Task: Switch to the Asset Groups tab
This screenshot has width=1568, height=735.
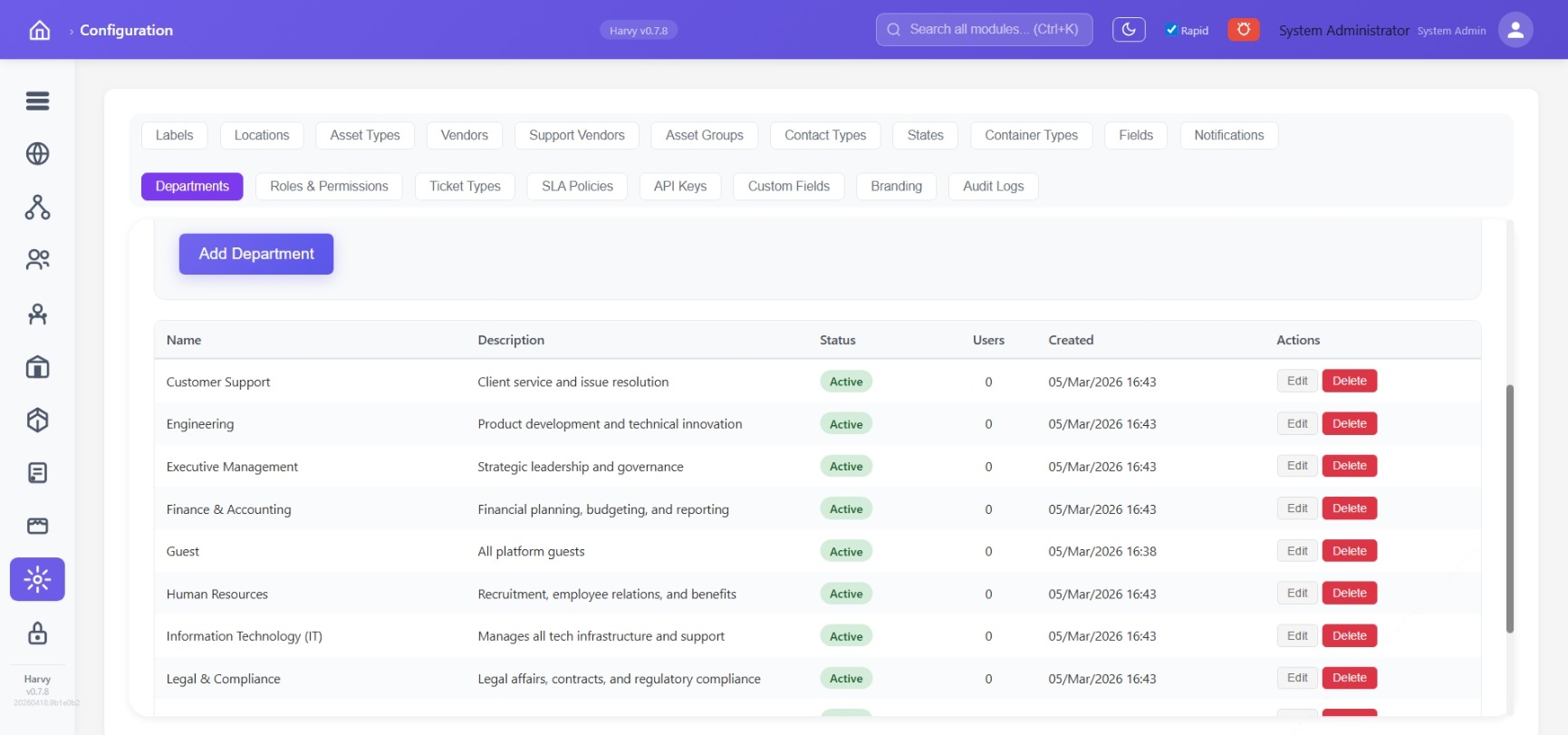Action: pyautogui.click(x=705, y=135)
